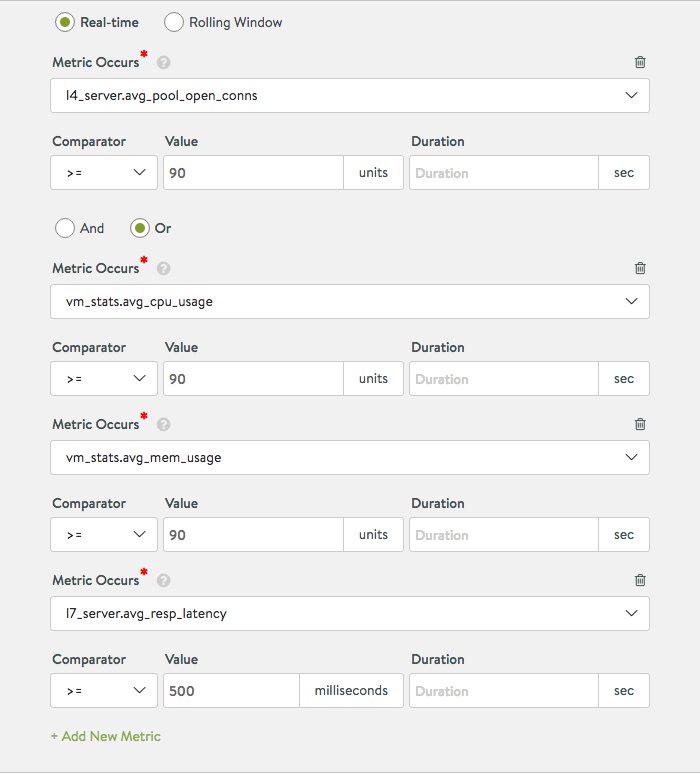Viewport: 700px width, 774px height.
Task: Click the Value field showing 500 milliseconds
Action: (230, 690)
